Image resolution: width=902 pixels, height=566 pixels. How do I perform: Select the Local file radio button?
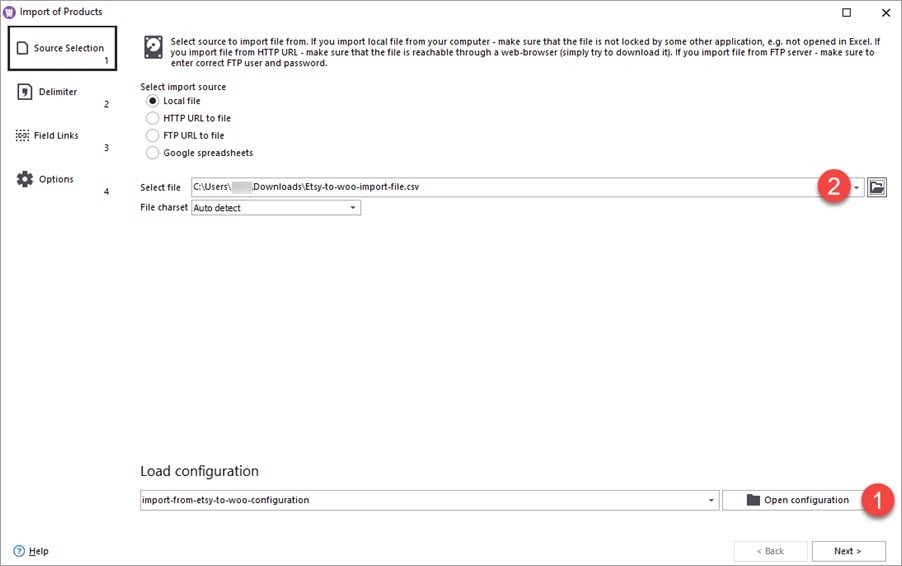coord(152,101)
